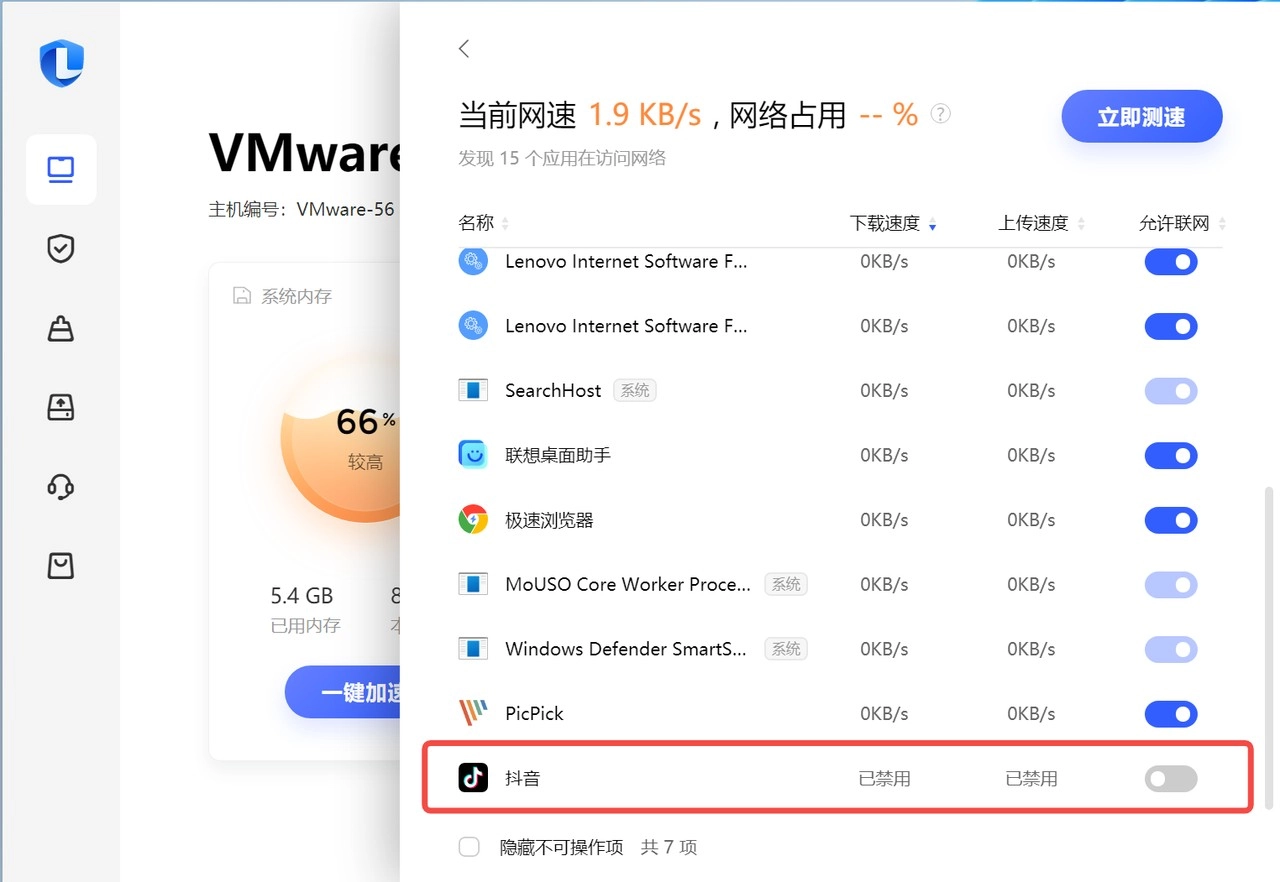Screen dimensions: 1280x882
Task: Click the 抖音 app icon
Action: (x=473, y=777)
